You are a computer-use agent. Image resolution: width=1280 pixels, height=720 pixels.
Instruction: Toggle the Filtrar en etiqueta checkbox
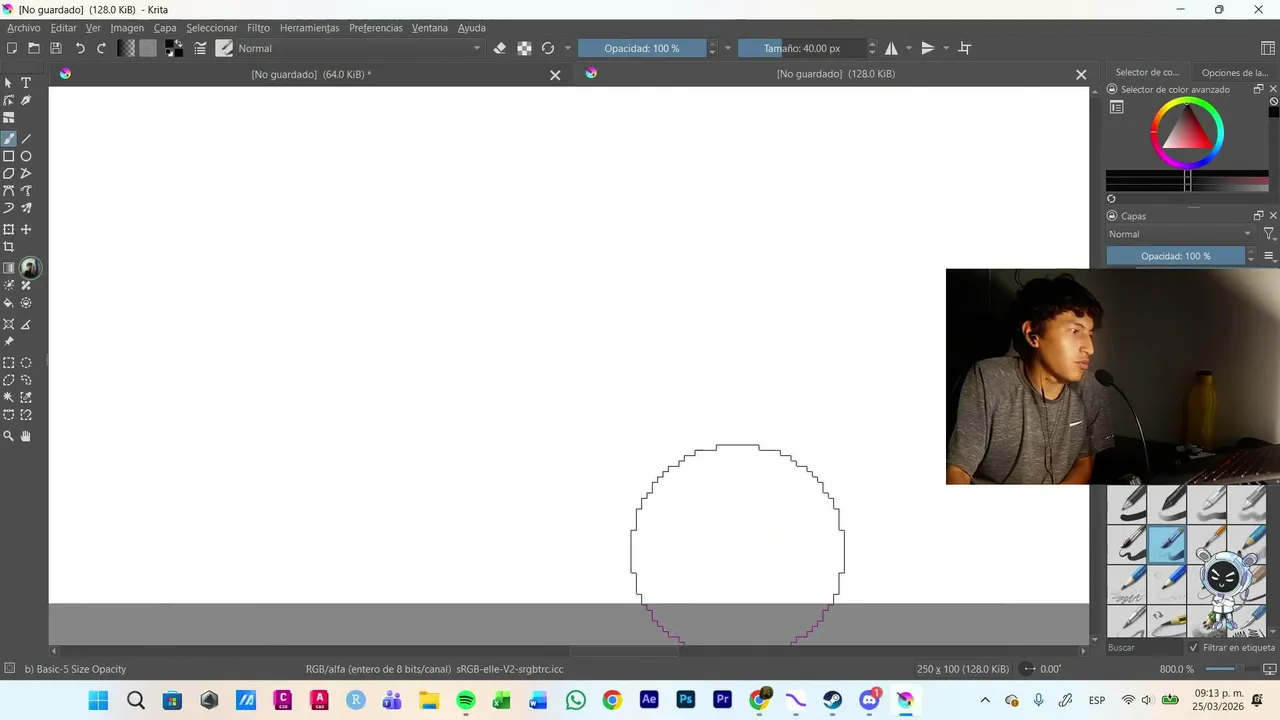(1193, 648)
